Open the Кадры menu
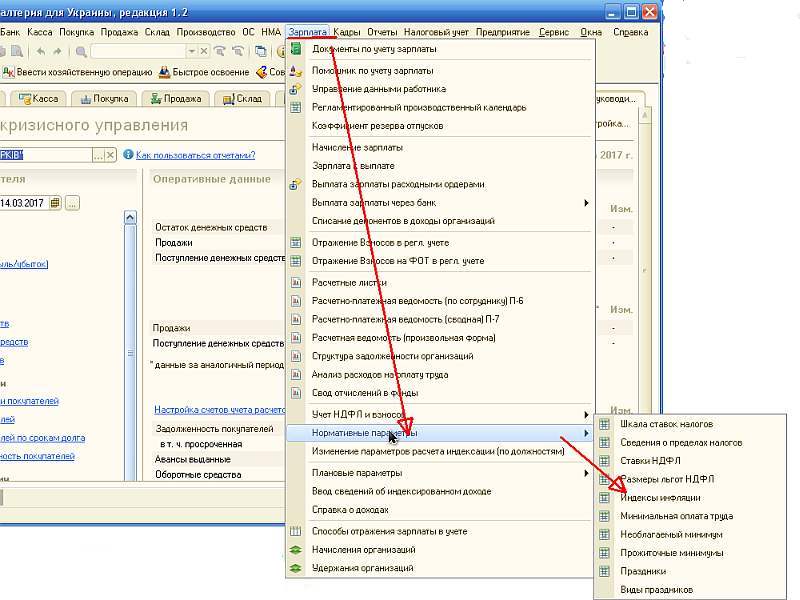 coord(347,32)
